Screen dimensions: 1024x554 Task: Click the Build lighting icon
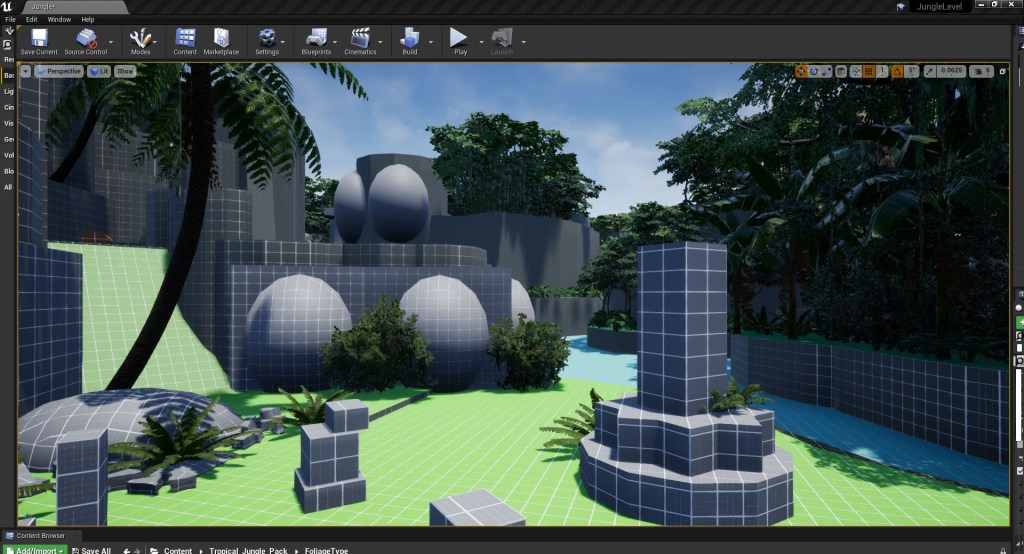409,38
